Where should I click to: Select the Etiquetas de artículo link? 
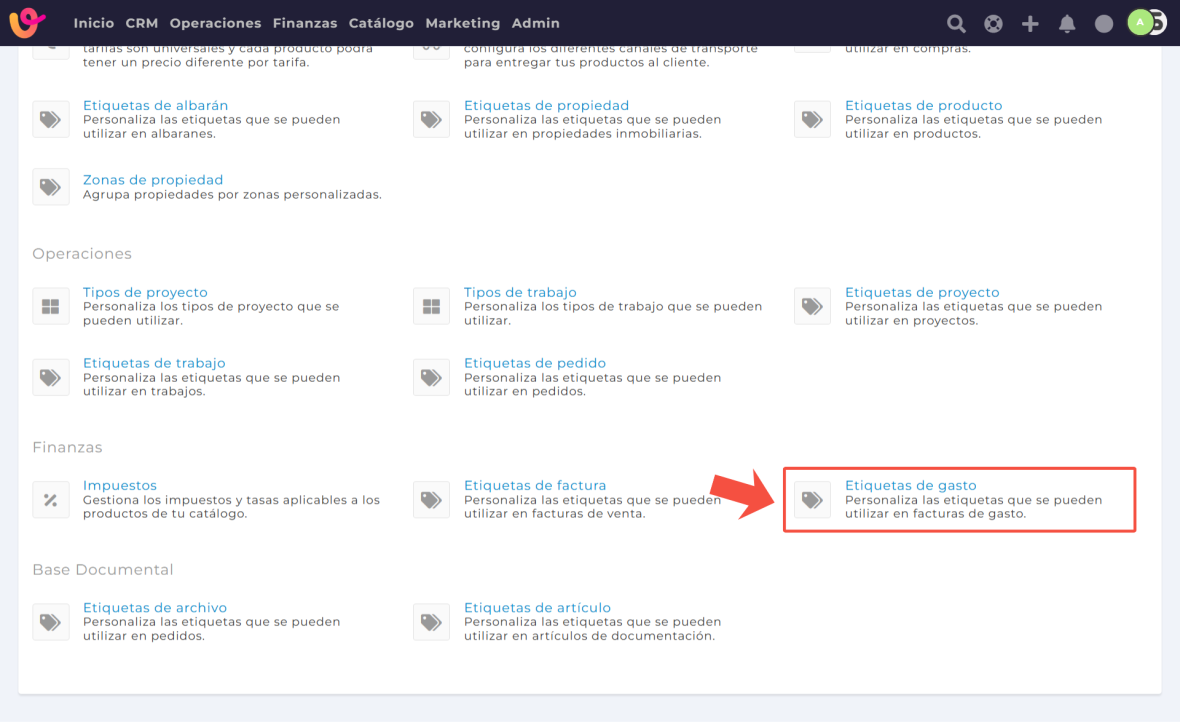point(537,608)
